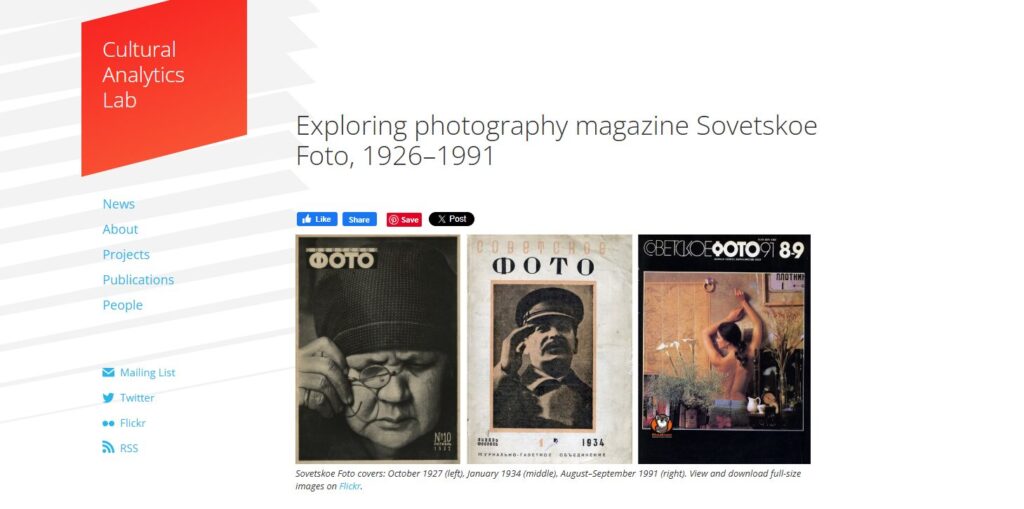Viewport: 1024px width, 509px height.
Task: Click the Flickr dots icon
Action: 108,423
